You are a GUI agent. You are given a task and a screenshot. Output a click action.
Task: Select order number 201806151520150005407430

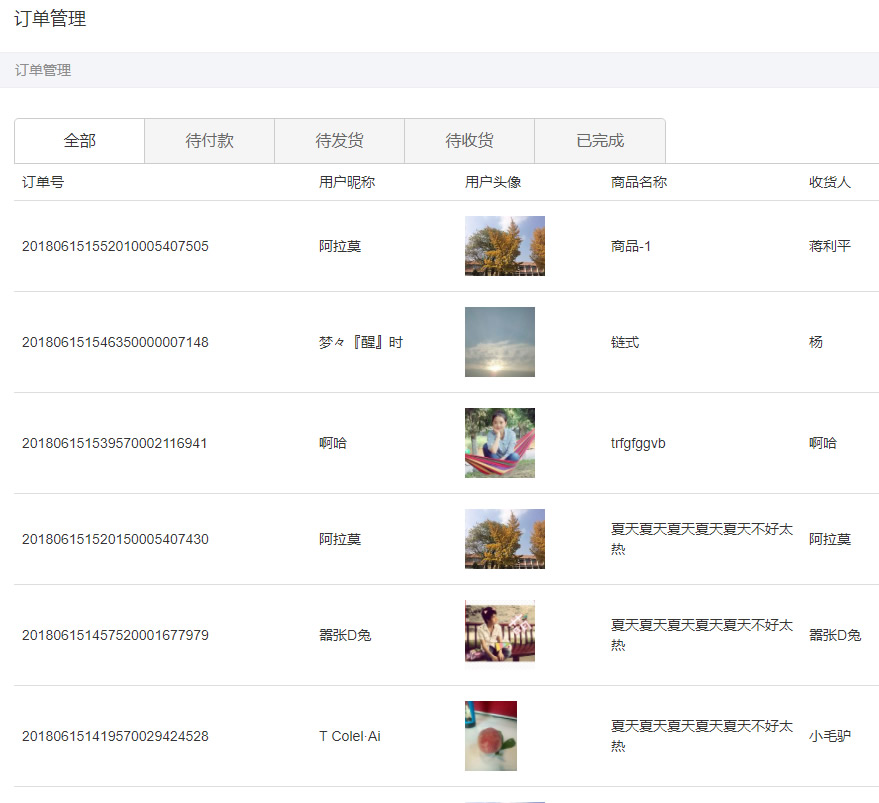115,539
